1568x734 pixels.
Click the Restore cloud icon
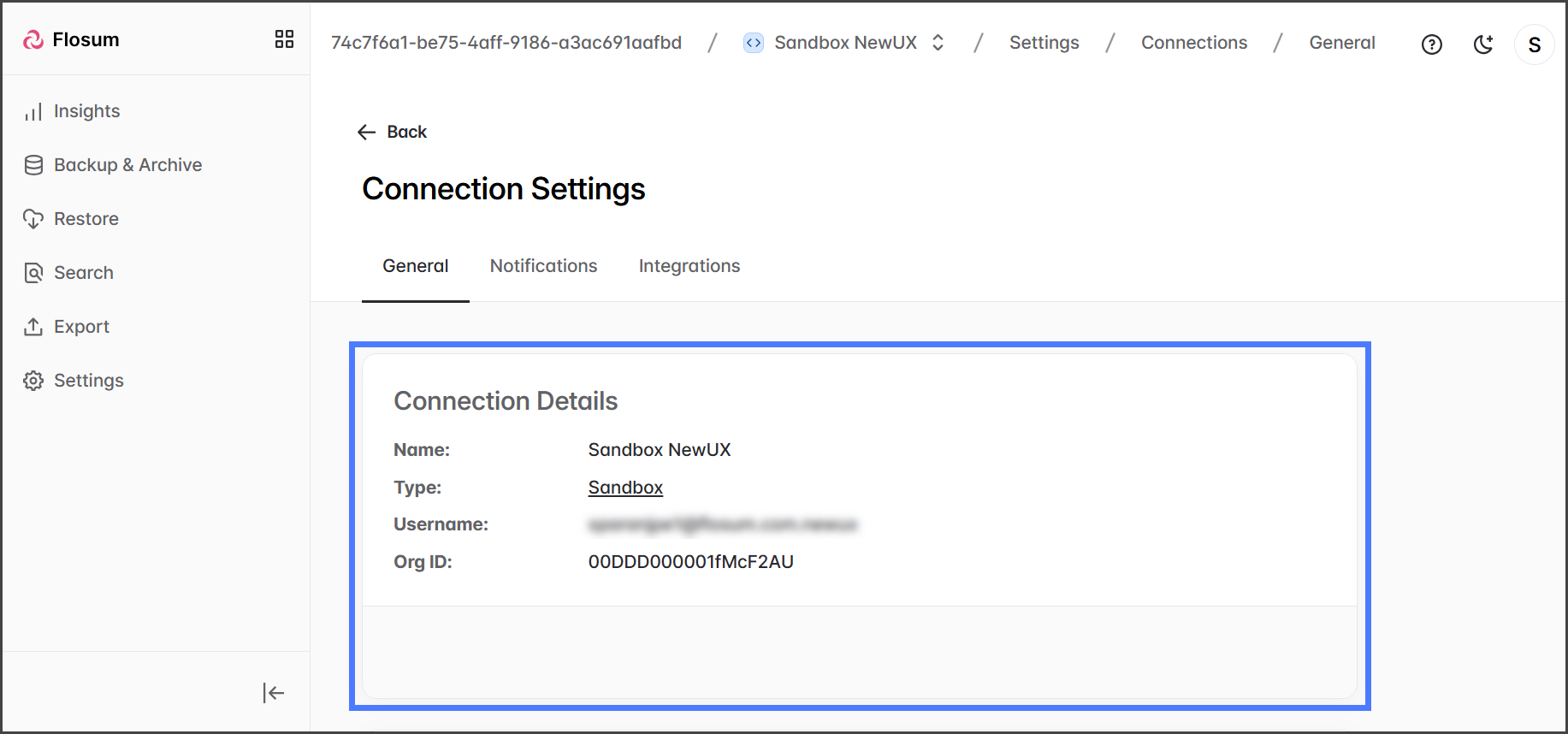pos(33,219)
